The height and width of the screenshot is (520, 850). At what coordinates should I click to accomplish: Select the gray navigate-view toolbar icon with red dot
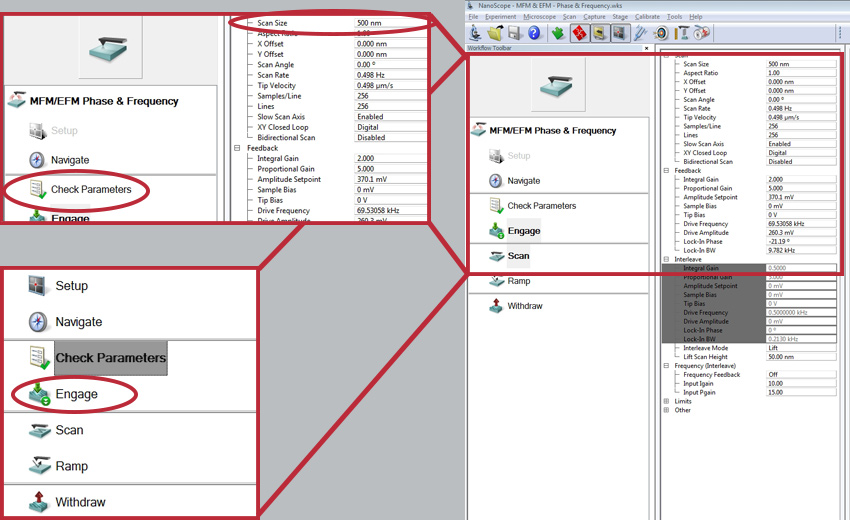click(x=618, y=33)
